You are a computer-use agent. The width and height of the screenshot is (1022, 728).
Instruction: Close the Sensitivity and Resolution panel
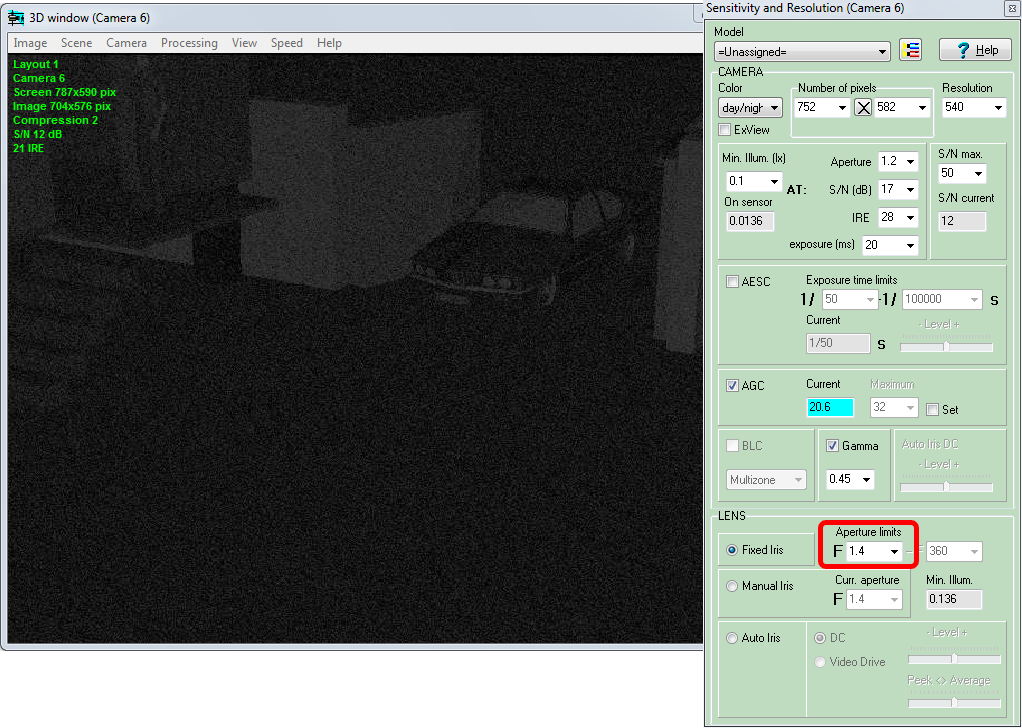(x=1010, y=8)
